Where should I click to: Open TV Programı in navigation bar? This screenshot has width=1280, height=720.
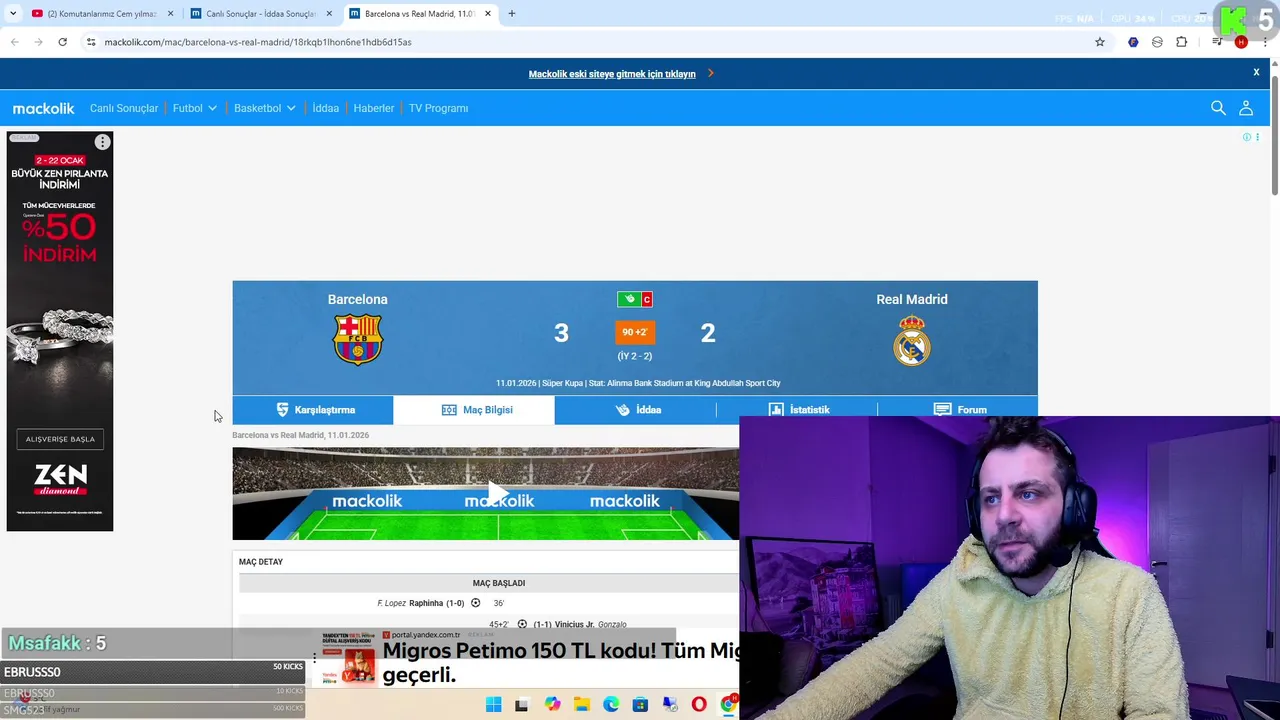coord(438,108)
